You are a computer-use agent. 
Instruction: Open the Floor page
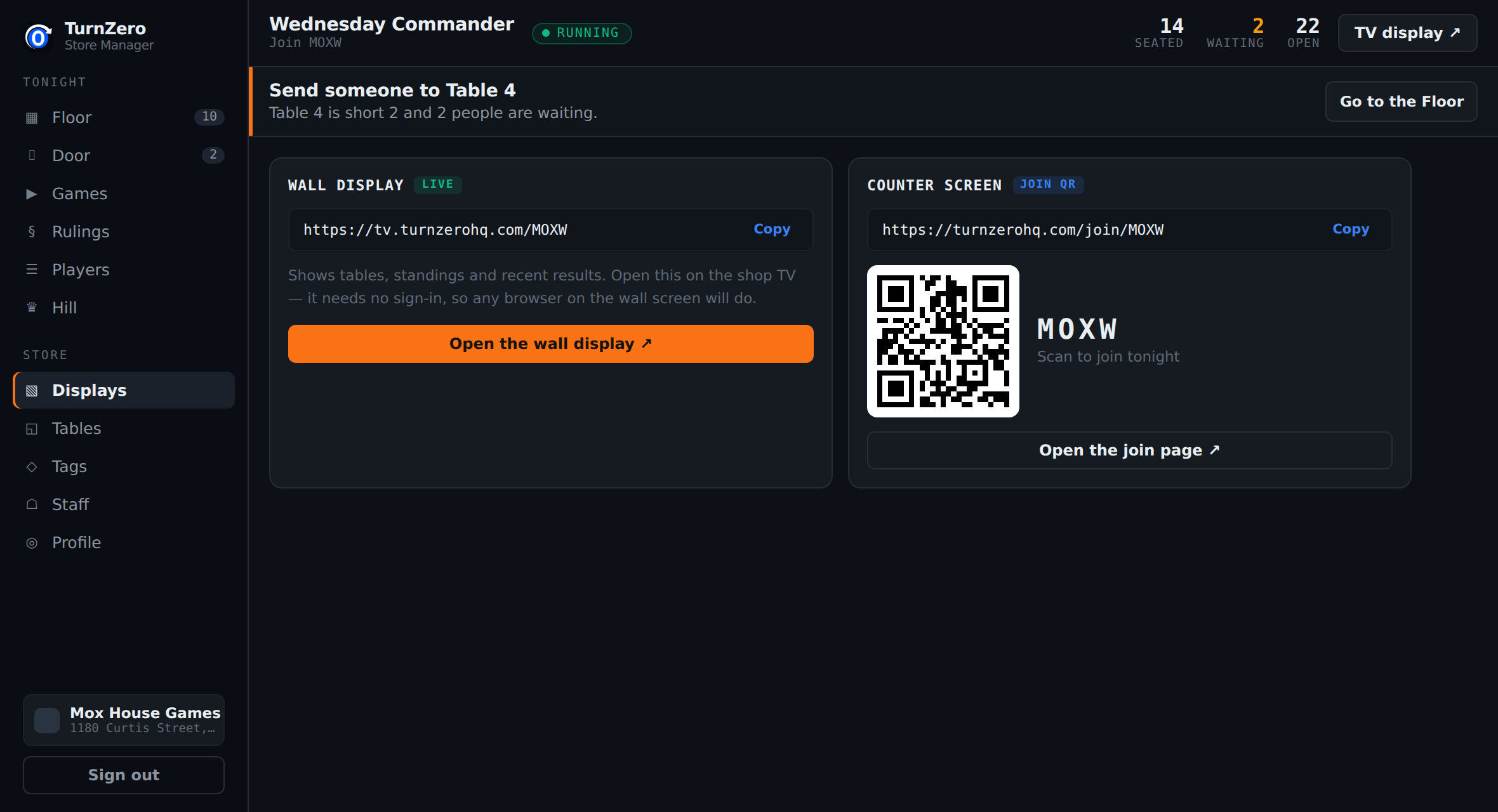[x=124, y=117]
